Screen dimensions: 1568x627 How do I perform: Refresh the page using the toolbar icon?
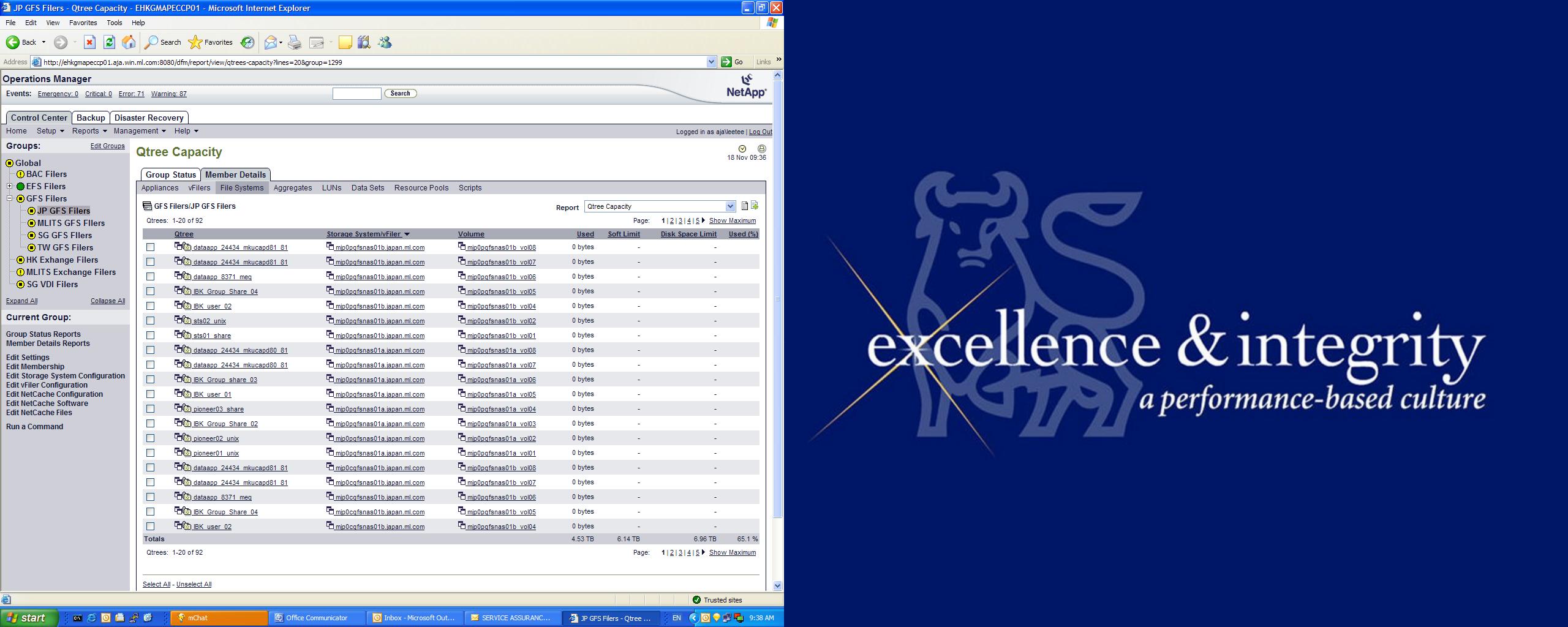pyautogui.click(x=109, y=42)
